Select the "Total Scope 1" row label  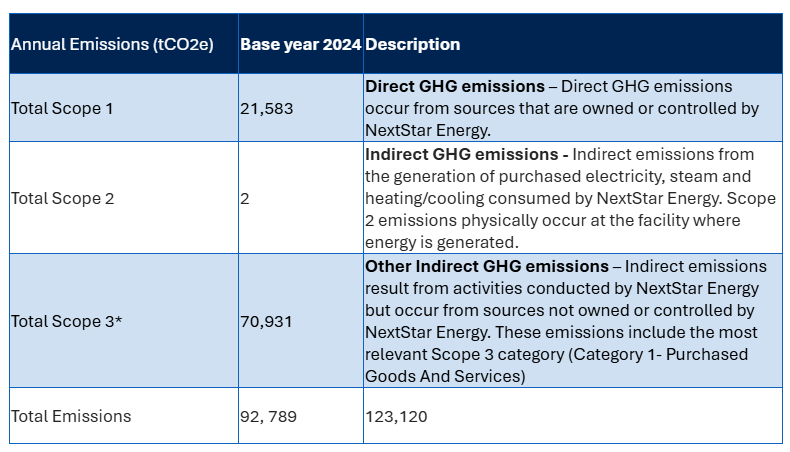pos(62,108)
